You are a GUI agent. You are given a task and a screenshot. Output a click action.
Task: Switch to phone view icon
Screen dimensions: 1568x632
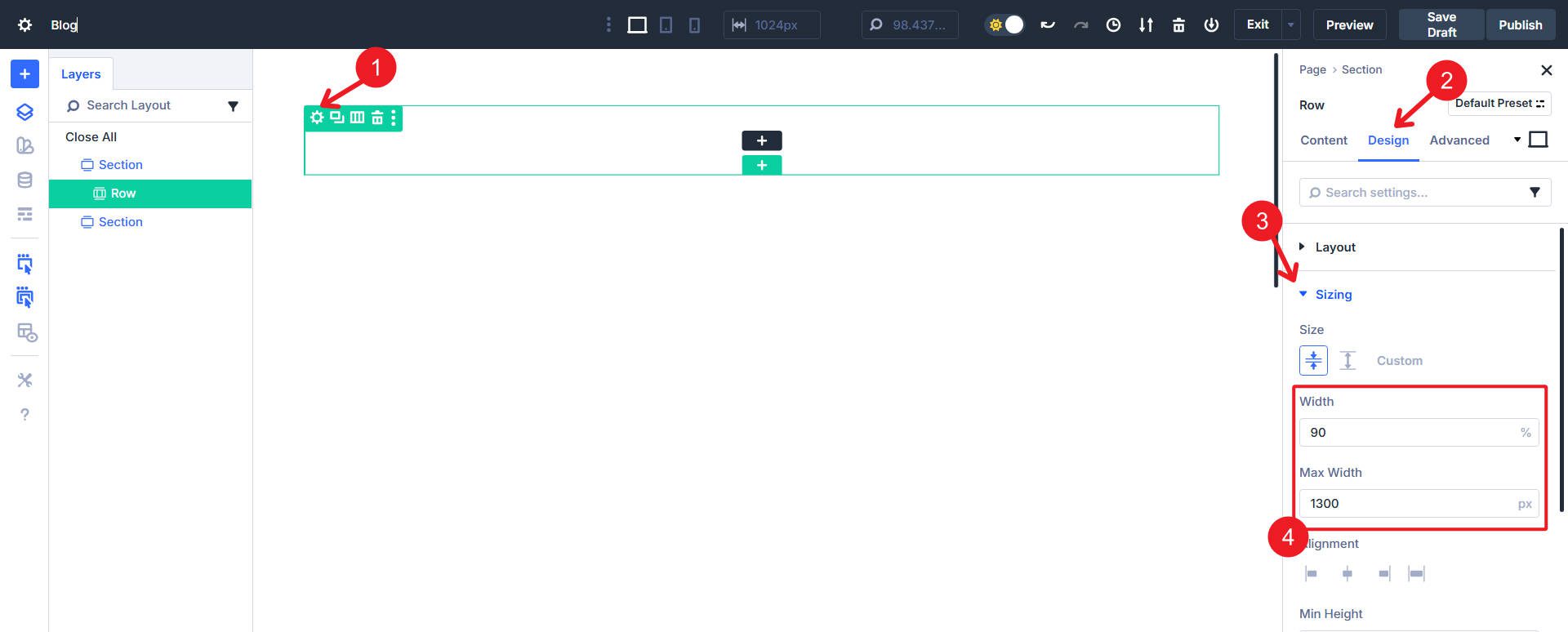pos(694,24)
